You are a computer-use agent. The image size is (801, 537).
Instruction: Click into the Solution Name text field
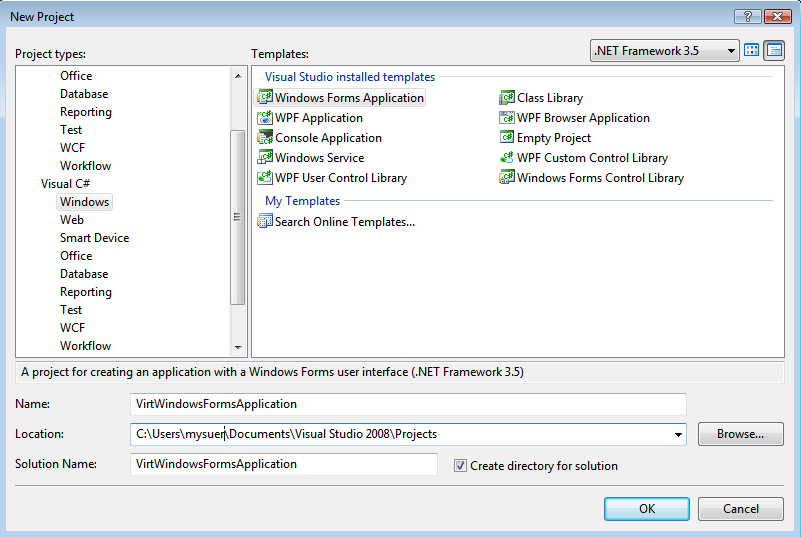284,464
